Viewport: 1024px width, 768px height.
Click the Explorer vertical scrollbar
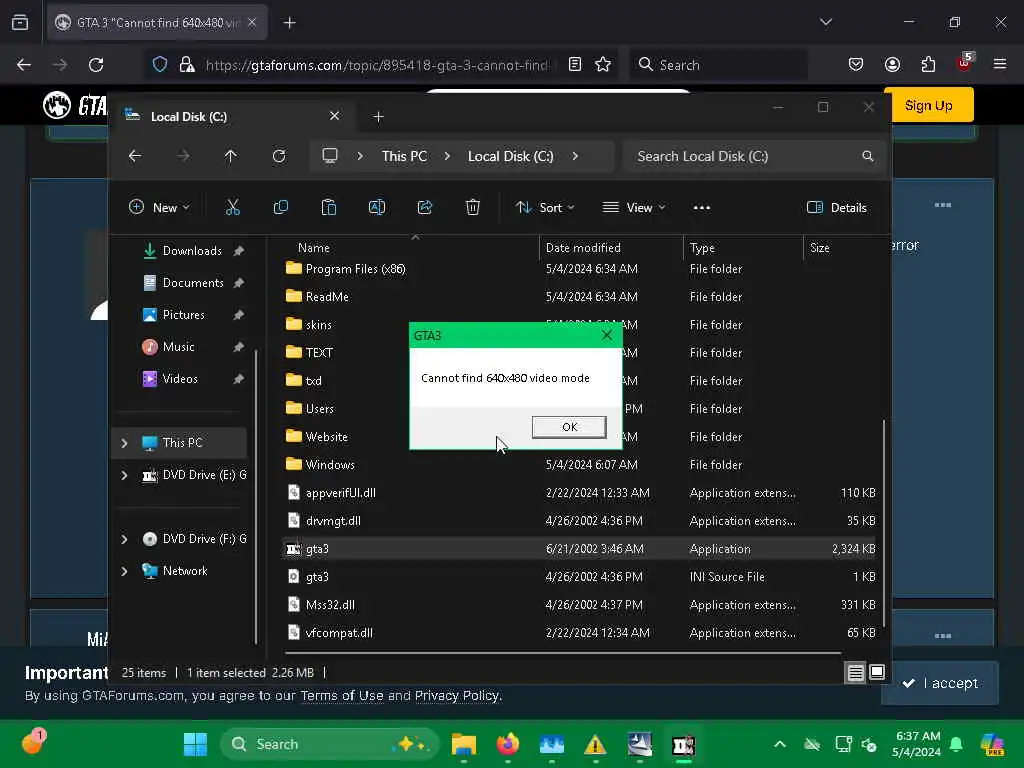(x=884, y=522)
